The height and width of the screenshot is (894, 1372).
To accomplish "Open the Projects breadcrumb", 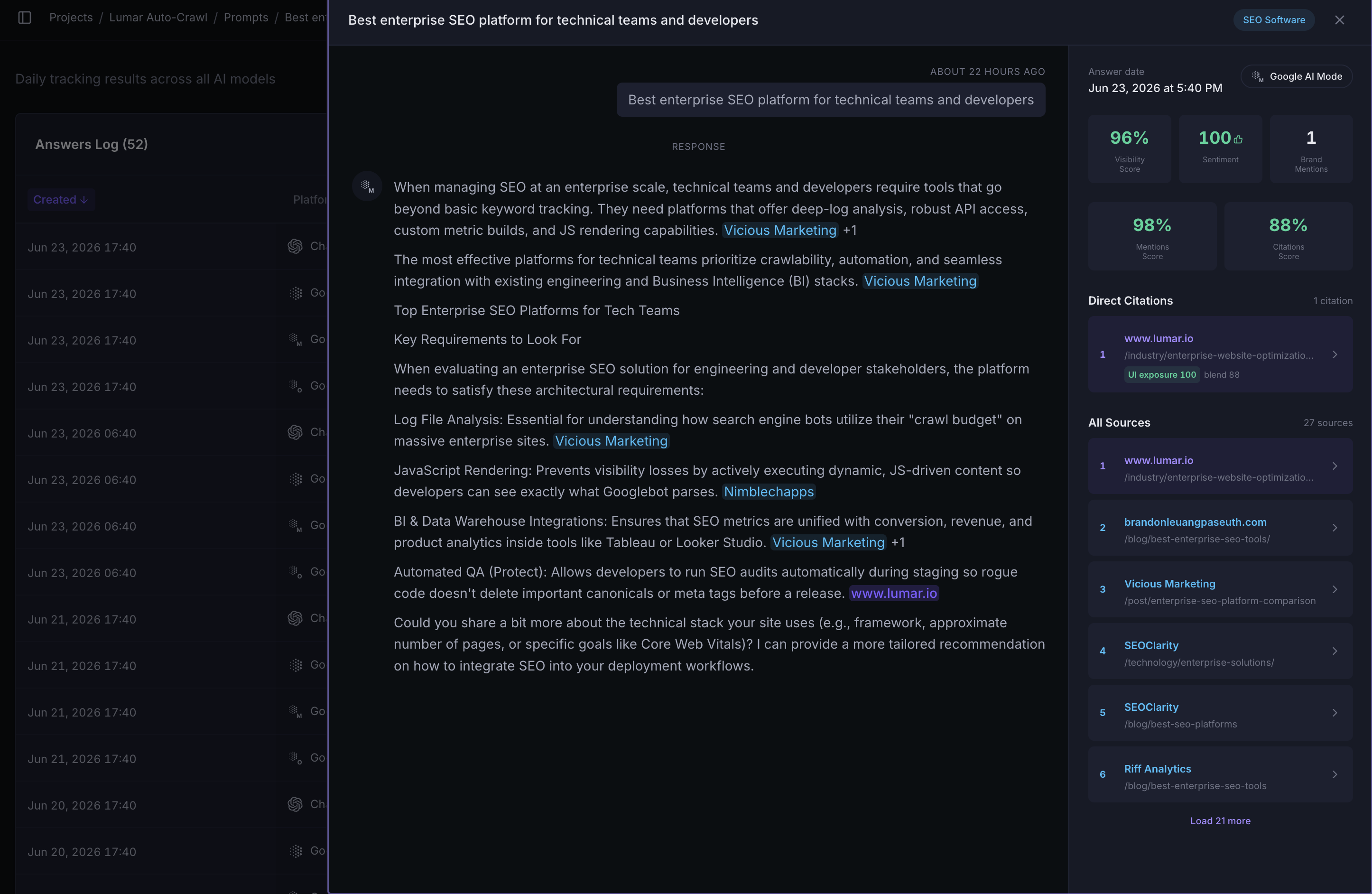I will (x=71, y=18).
